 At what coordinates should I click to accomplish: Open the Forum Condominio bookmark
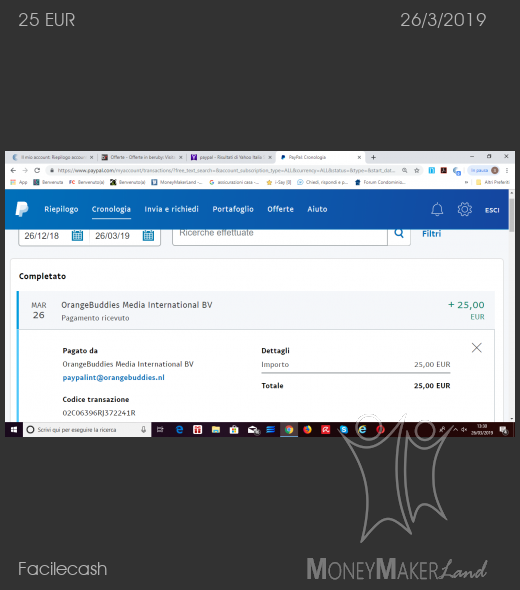[x=380, y=182]
